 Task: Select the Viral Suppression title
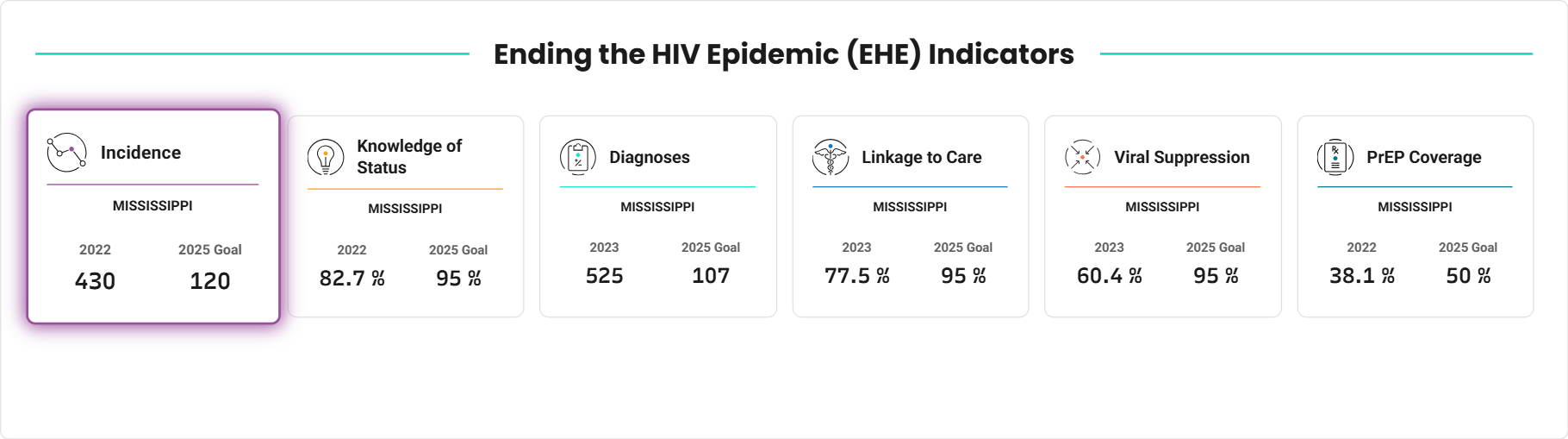1181,157
